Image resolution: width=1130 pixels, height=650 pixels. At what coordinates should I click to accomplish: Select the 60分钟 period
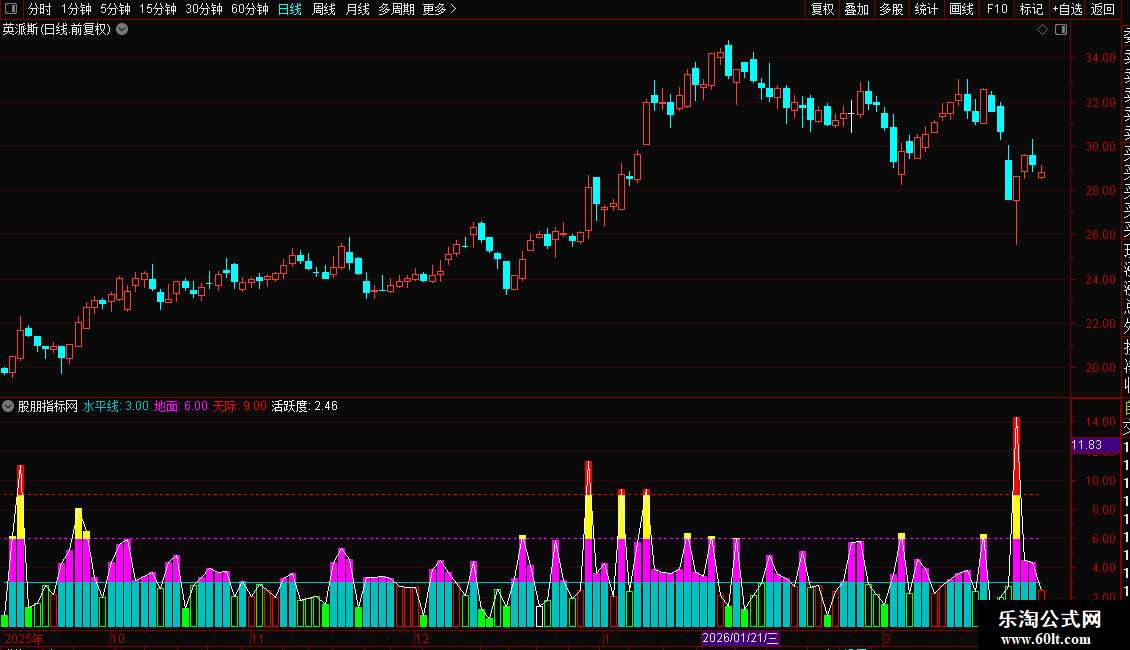click(250, 9)
